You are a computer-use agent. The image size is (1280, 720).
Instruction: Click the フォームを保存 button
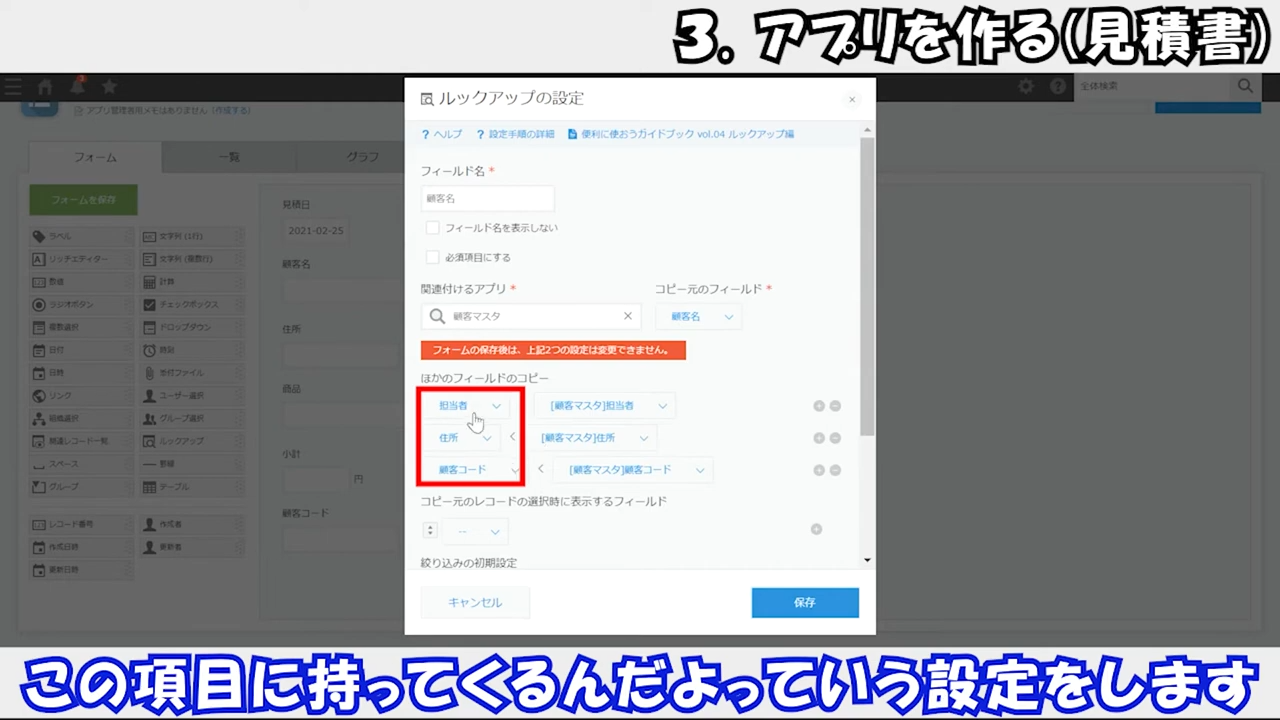[x=84, y=200]
